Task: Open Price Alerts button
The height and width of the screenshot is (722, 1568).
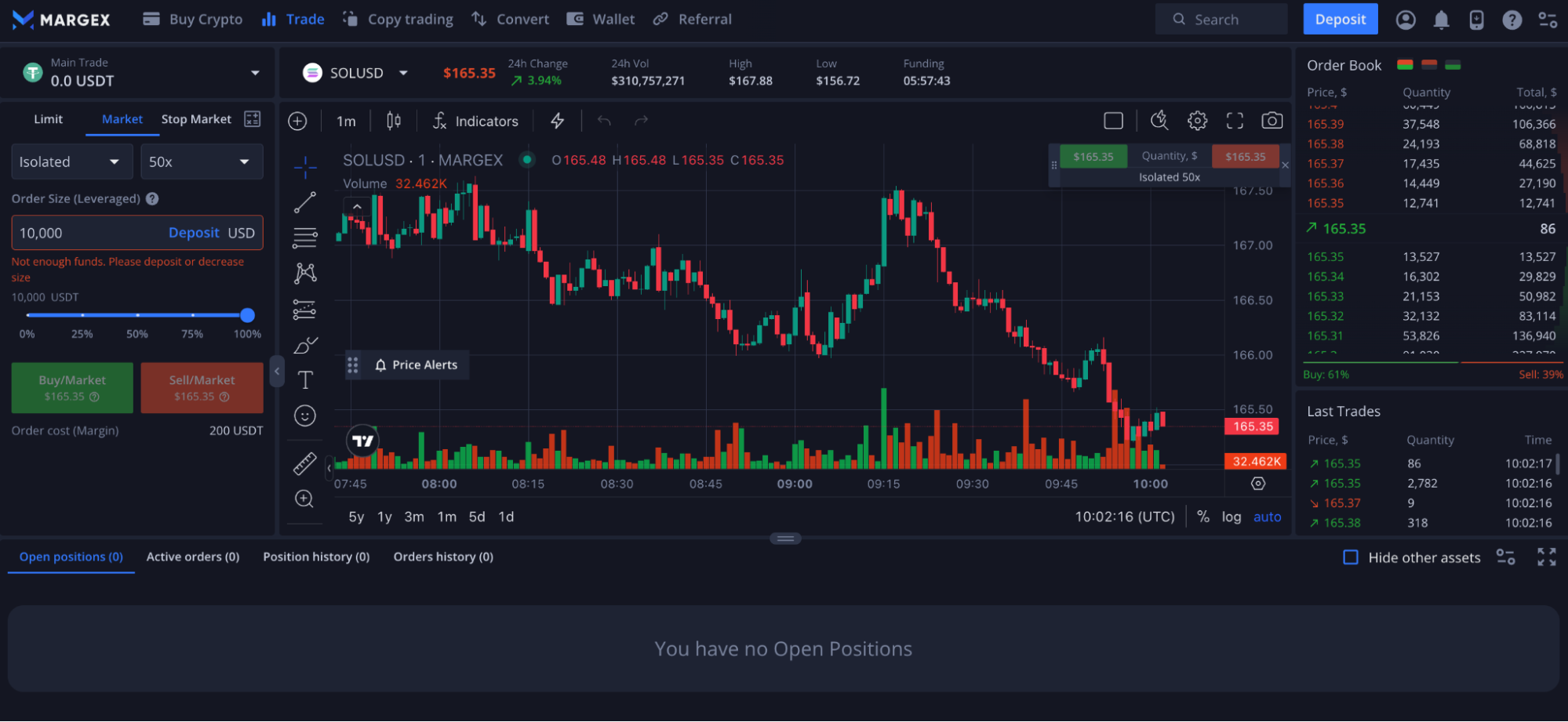Action: (x=416, y=365)
